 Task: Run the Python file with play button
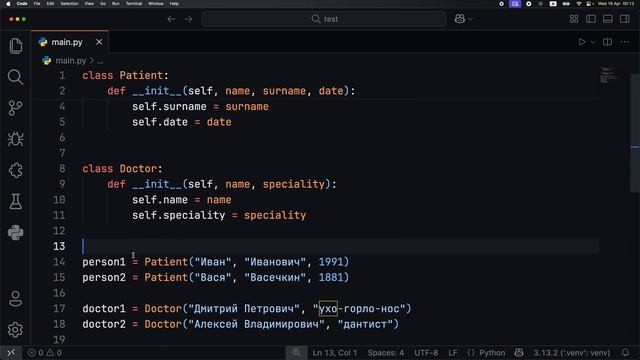[x=582, y=42]
